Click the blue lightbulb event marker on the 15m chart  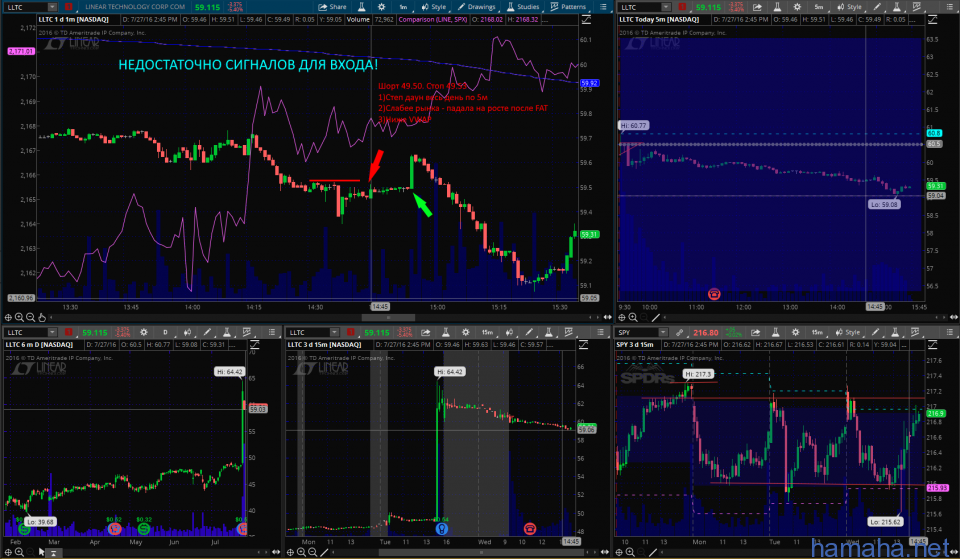(441, 528)
